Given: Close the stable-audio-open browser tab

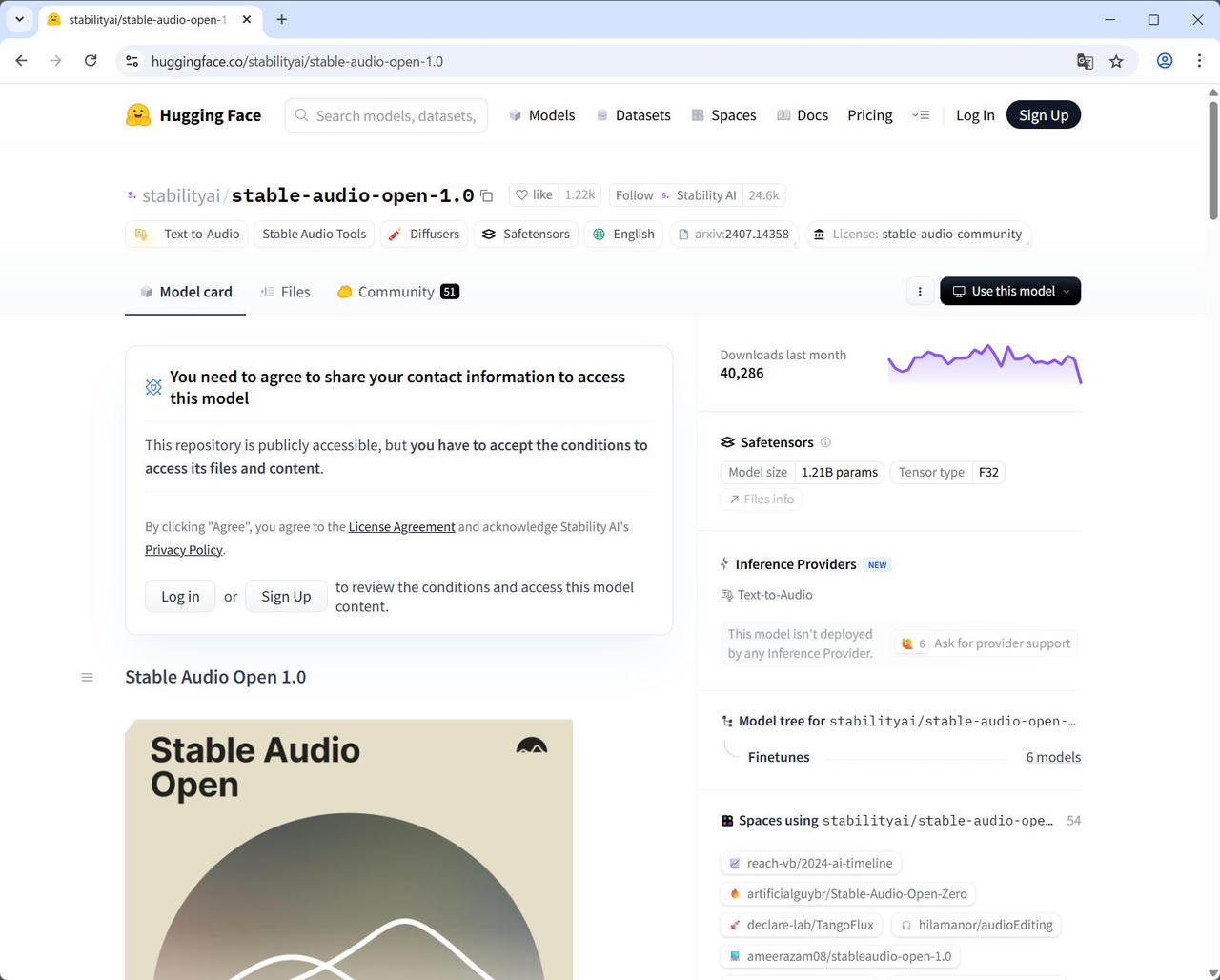Looking at the screenshot, I should 248,19.
